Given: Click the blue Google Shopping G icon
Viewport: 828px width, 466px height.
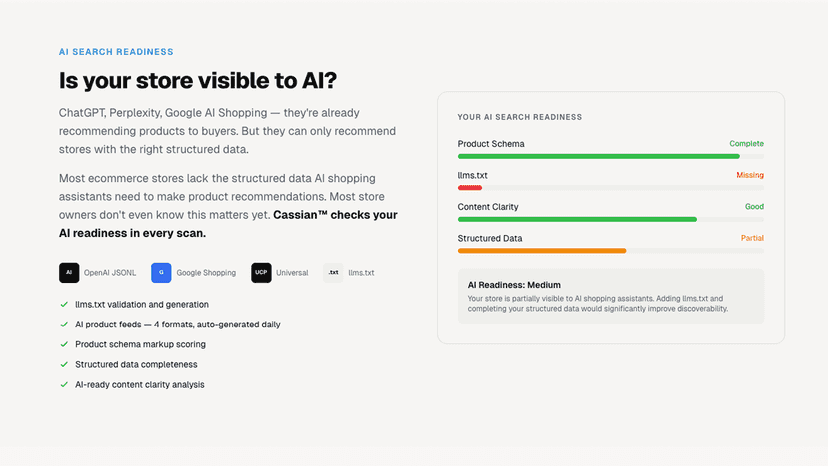Looking at the screenshot, I should point(161,273).
